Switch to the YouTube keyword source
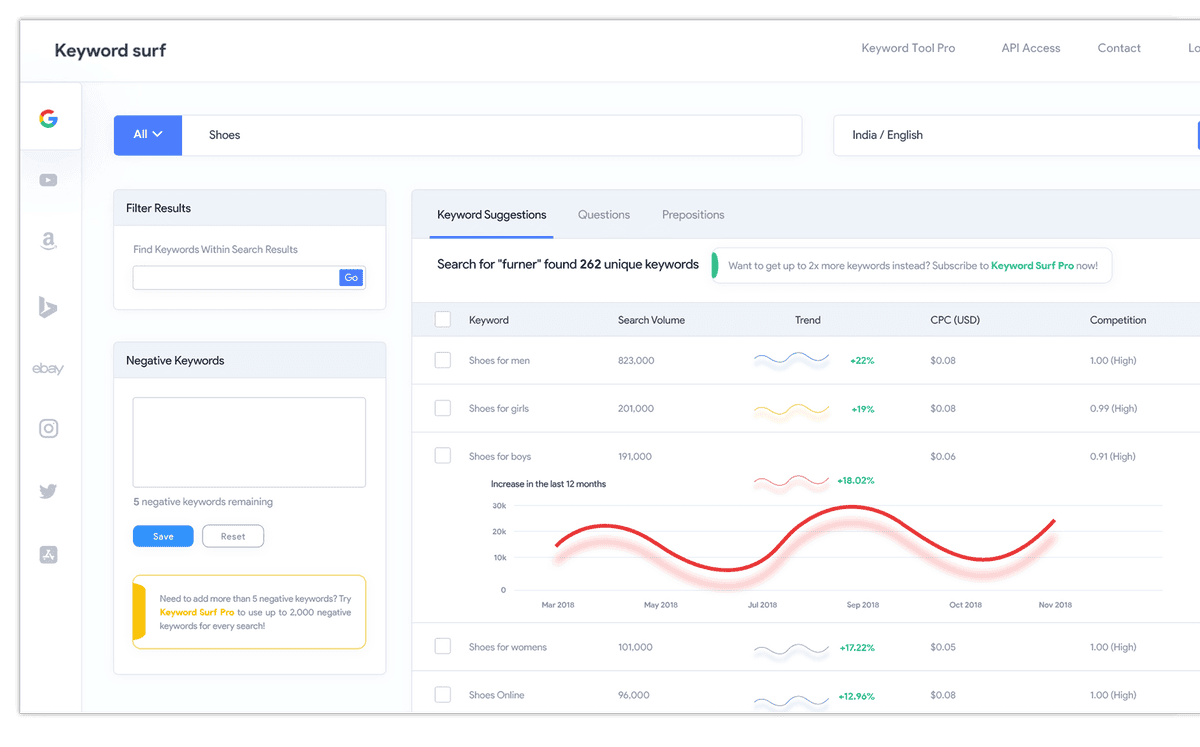The image size is (1200, 747). pos(47,180)
